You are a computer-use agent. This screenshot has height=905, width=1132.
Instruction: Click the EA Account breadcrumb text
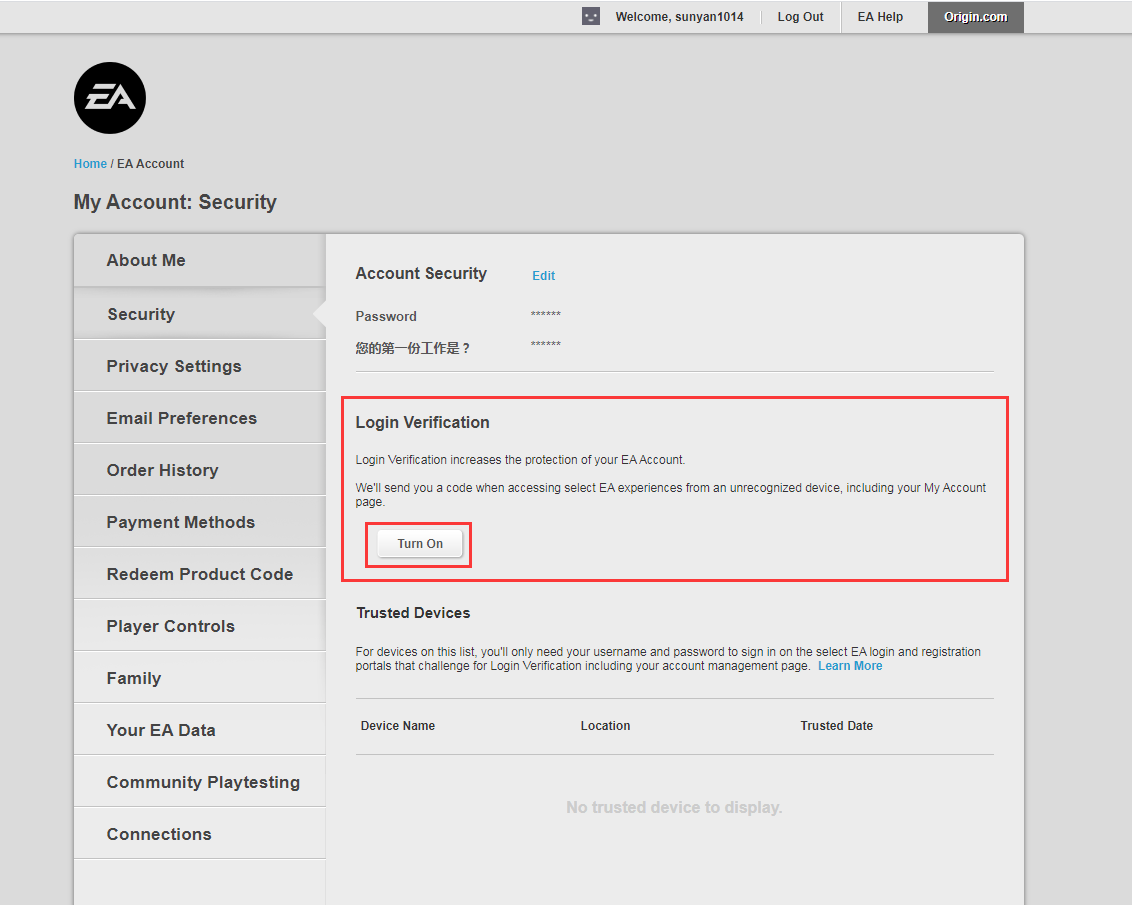click(150, 164)
